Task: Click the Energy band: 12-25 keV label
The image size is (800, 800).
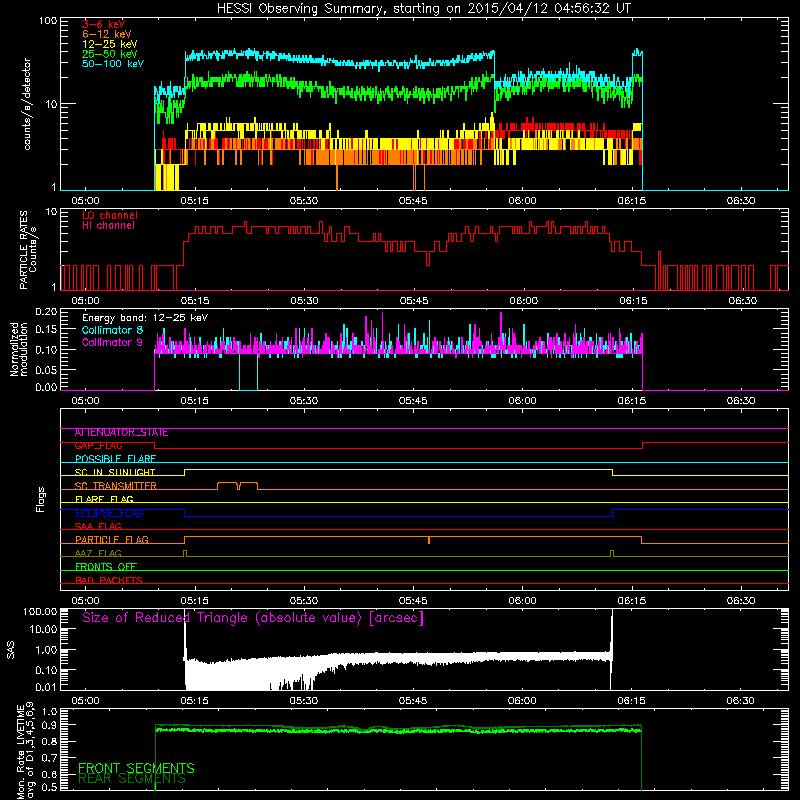Action: pos(145,318)
